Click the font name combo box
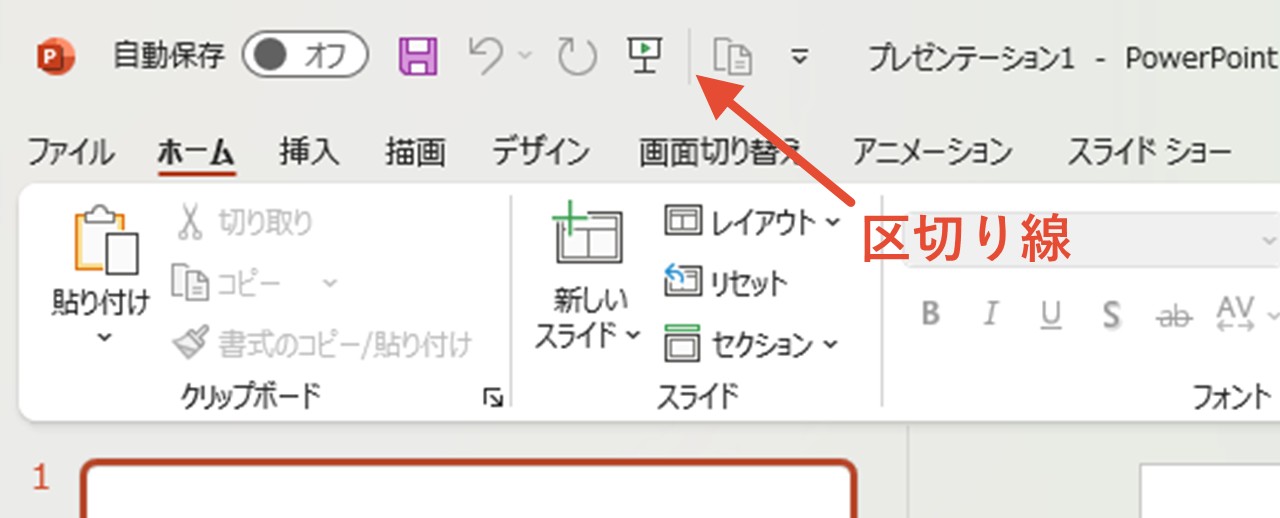Image resolution: width=1280 pixels, height=518 pixels. click(1092, 241)
